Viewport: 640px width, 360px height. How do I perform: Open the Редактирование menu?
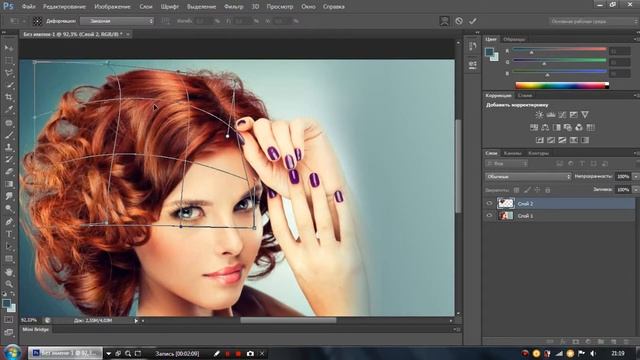click(x=64, y=7)
